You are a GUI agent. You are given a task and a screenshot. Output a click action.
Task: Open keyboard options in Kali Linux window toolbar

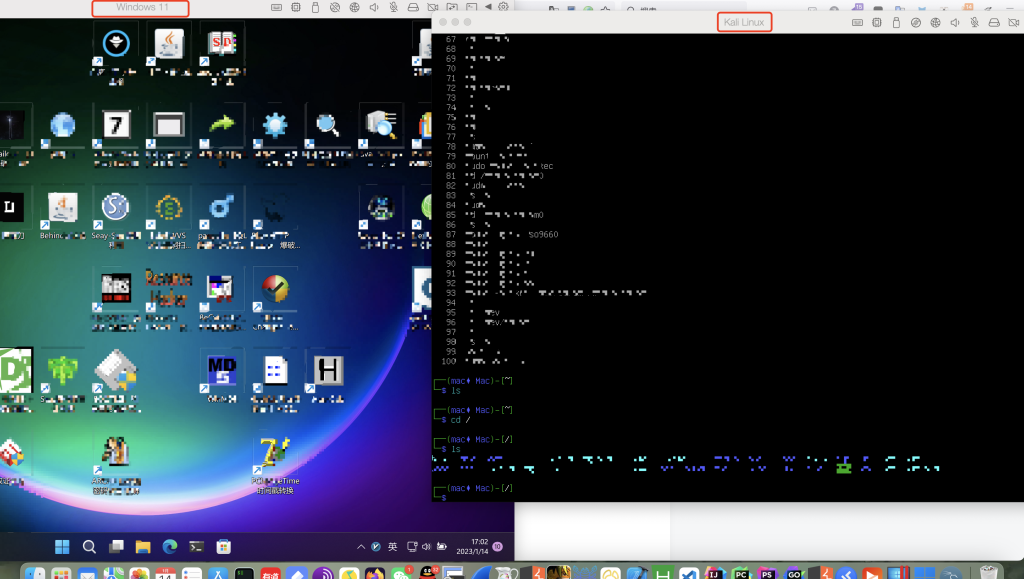click(x=857, y=22)
